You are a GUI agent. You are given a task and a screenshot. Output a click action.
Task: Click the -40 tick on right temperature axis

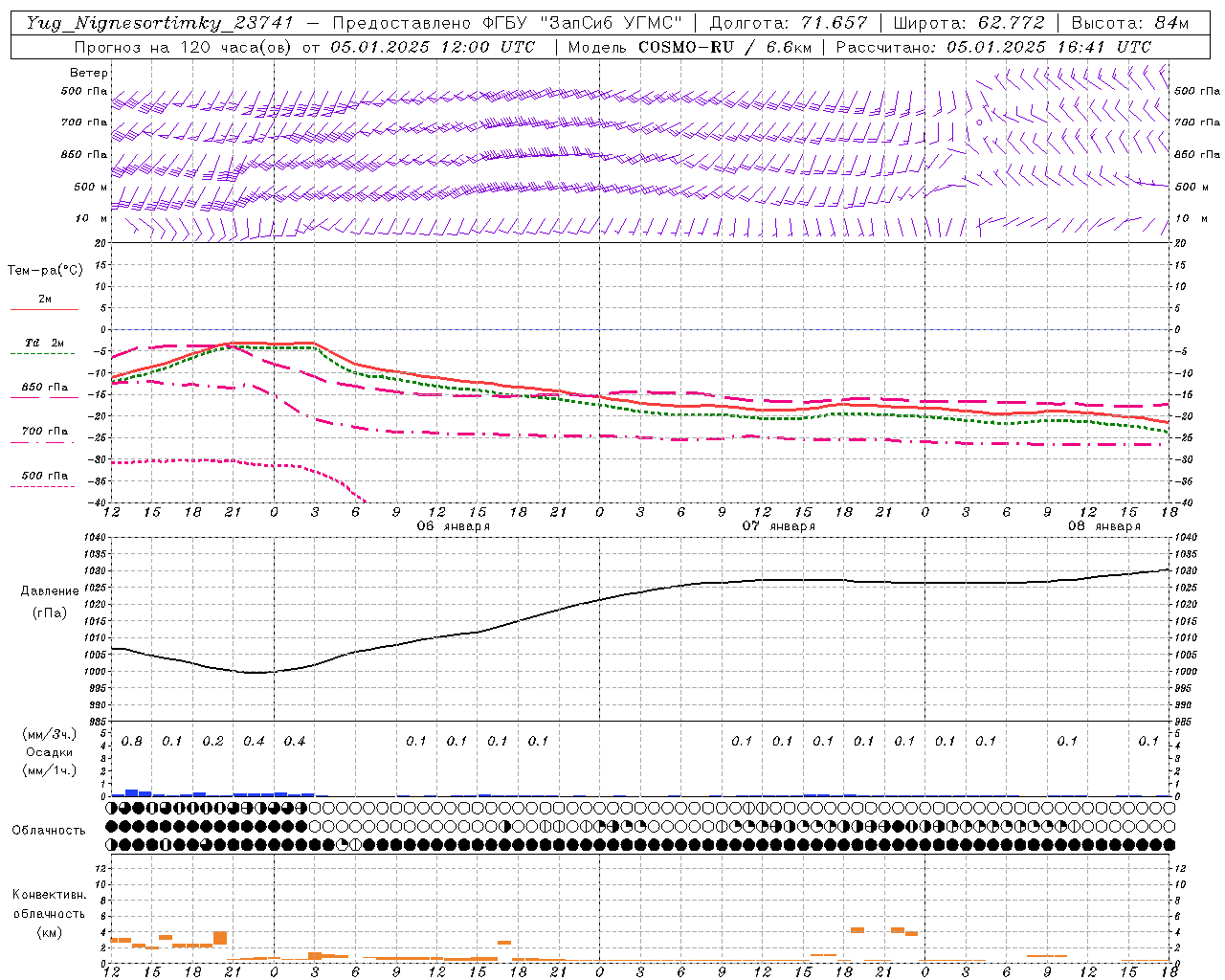point(1184,502)
